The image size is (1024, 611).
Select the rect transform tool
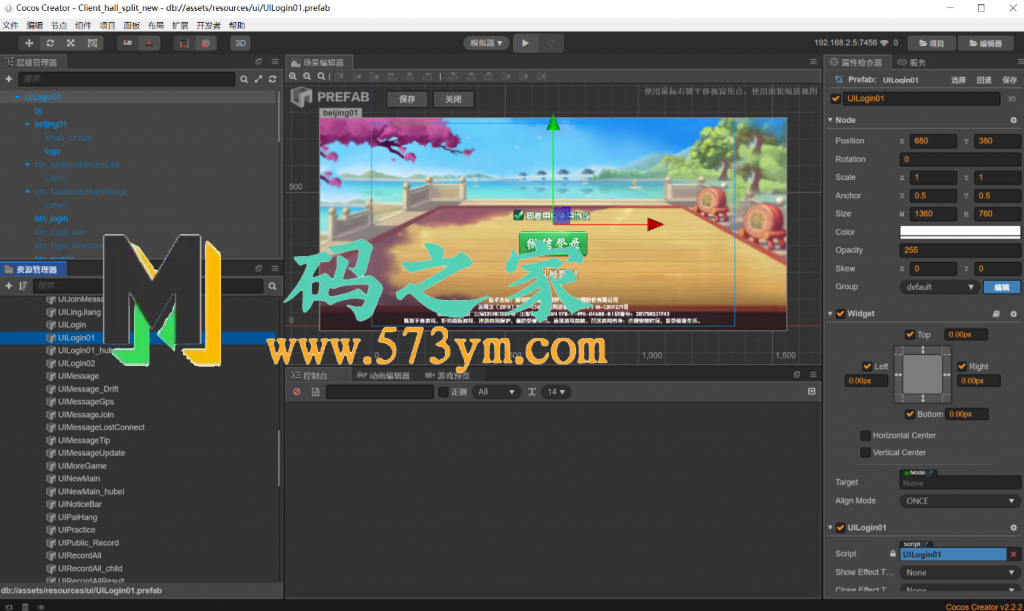click(92, 43)
